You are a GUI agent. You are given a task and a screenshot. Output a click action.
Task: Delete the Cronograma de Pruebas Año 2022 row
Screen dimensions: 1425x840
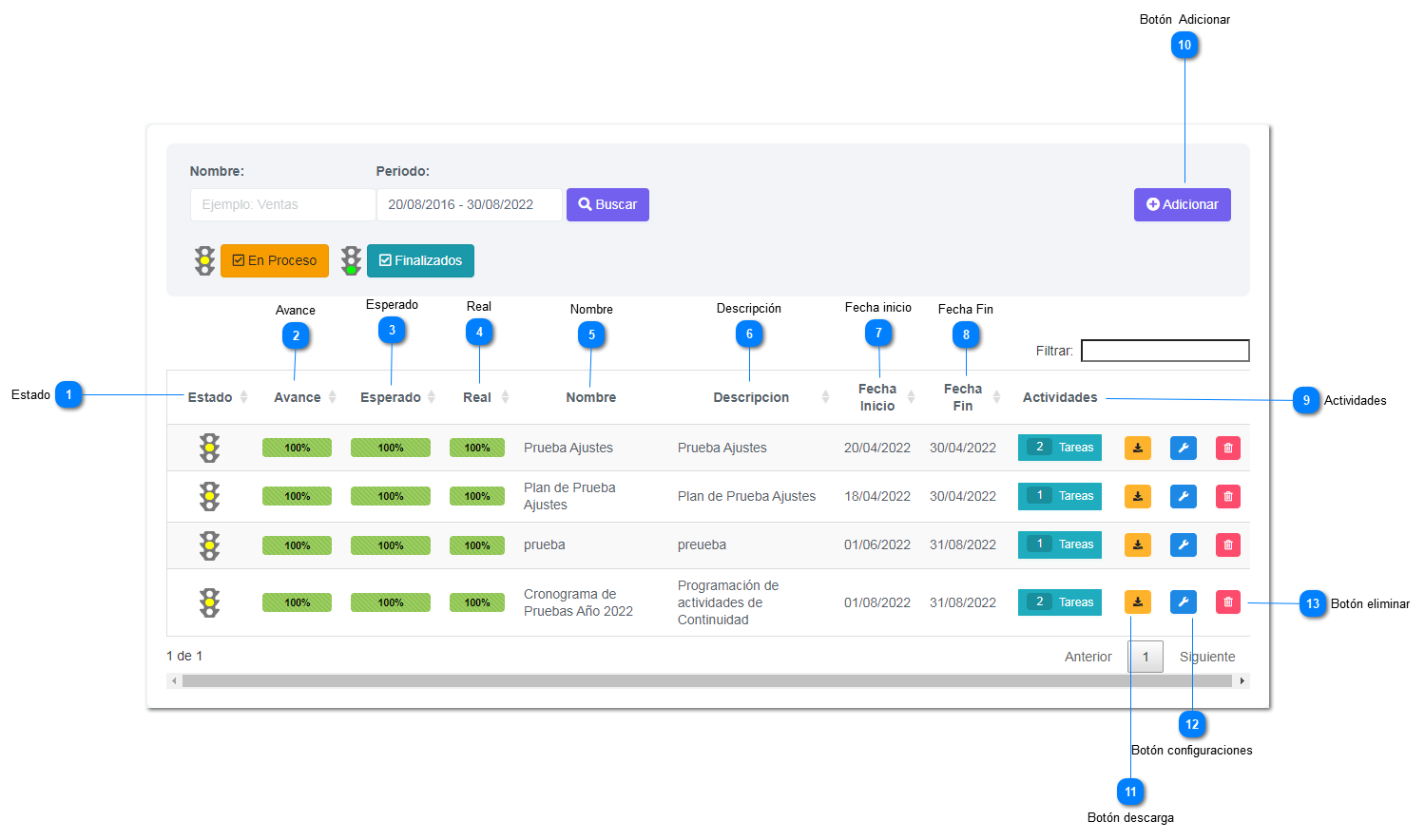pos(1228,601)
